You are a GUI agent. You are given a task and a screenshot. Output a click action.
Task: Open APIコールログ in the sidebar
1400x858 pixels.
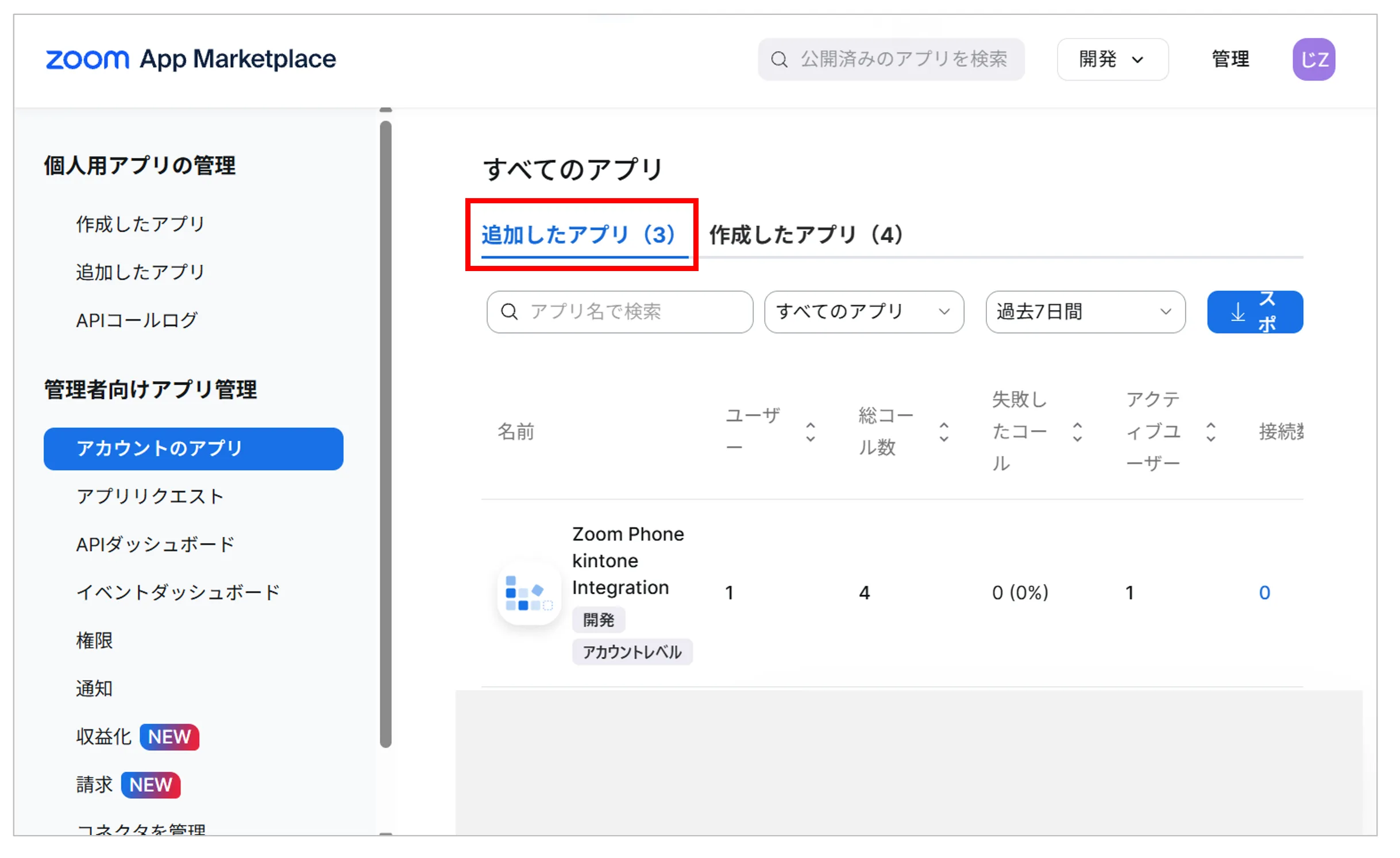pyautogui.click(x=137, y=320)
